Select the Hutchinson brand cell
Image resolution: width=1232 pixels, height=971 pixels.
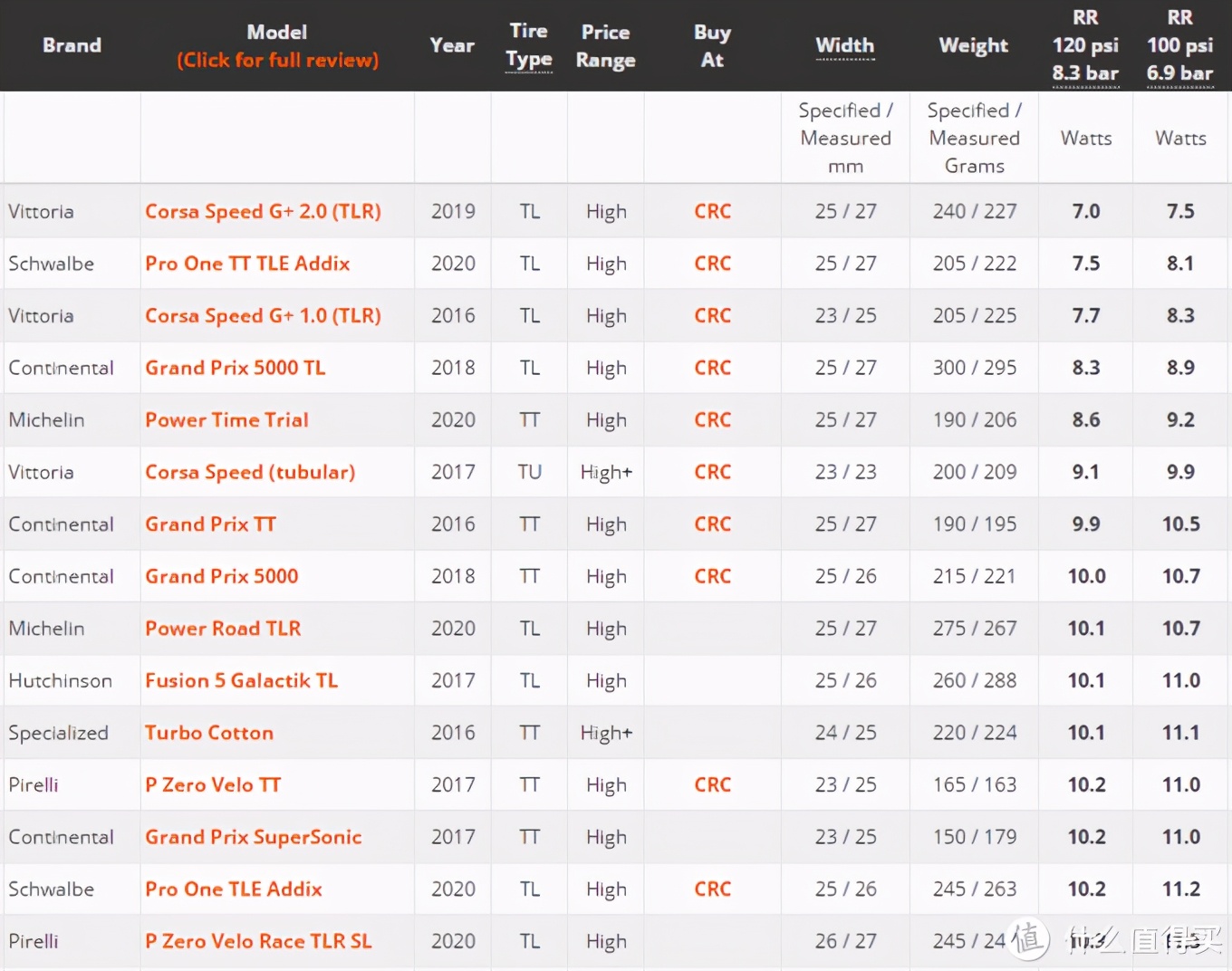click(x=61, y=680)
